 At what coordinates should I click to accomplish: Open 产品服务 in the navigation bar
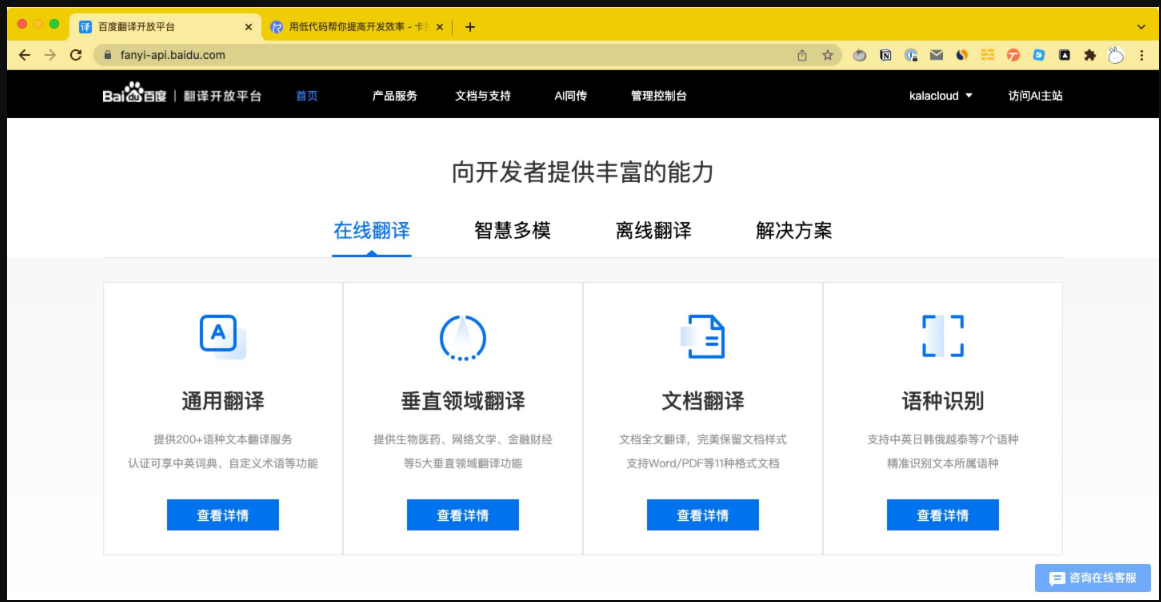point(394,96)
